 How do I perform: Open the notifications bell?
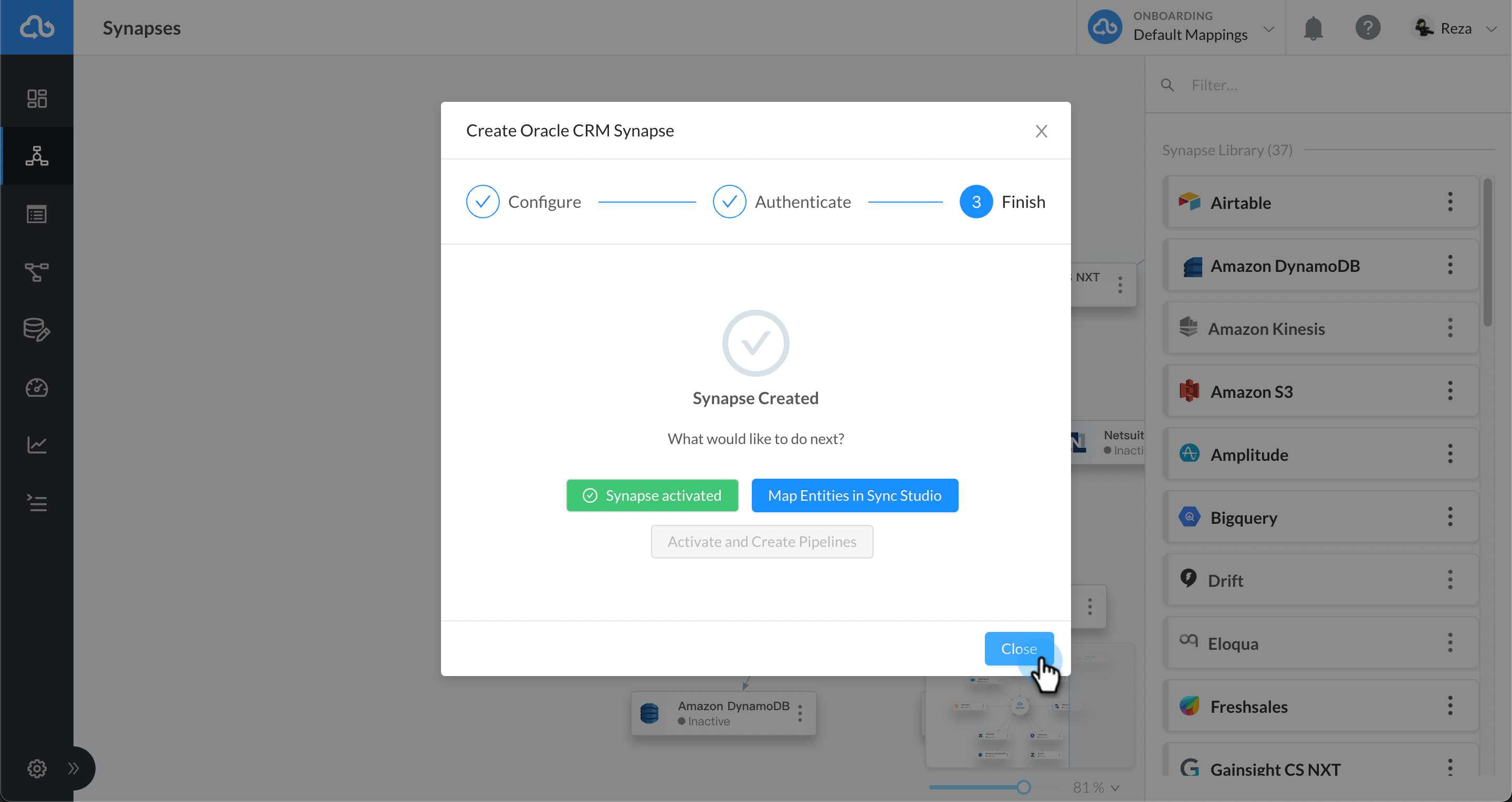coord(1313,28)
